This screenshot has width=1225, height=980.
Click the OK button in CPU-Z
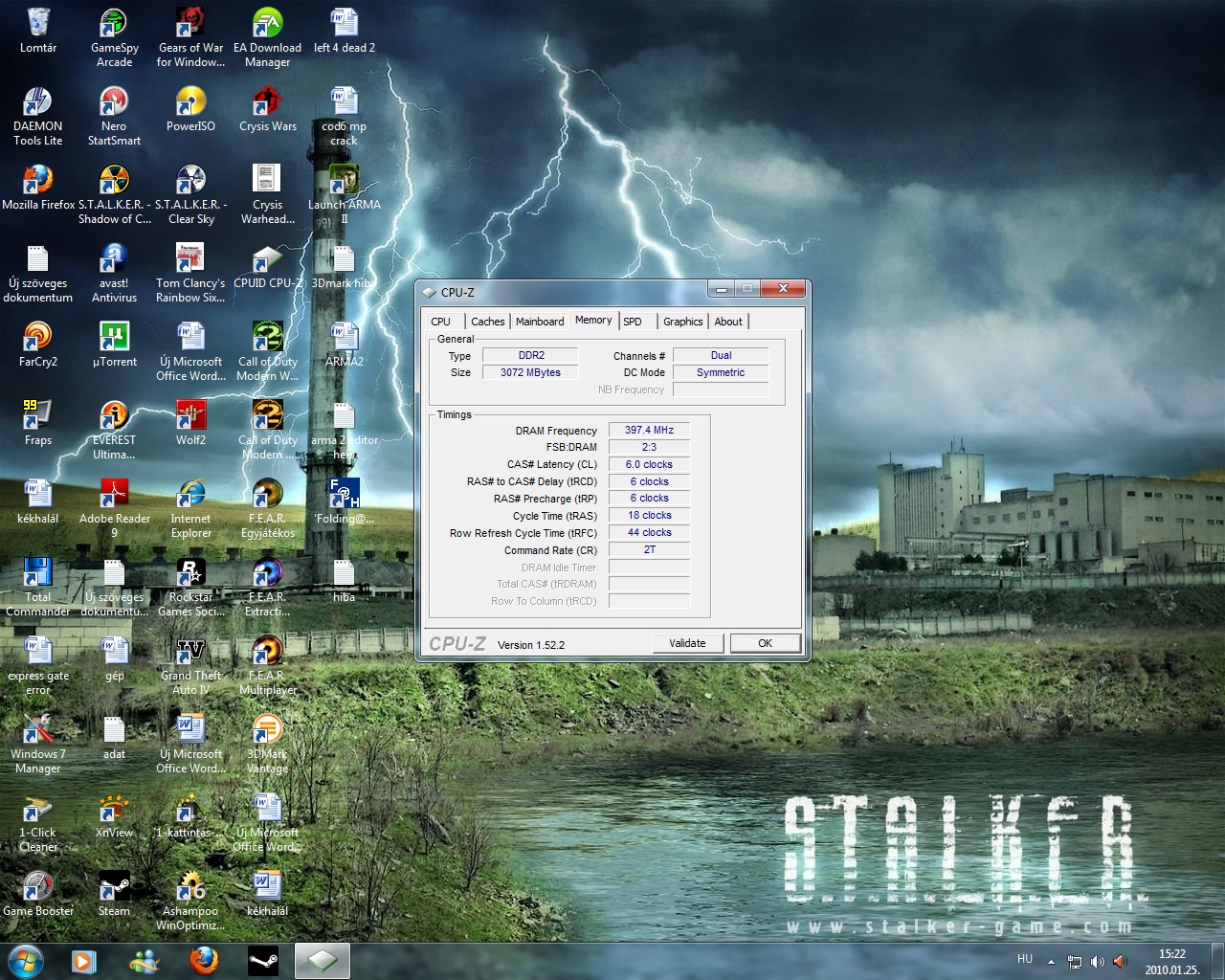click(x=765, y=643)
